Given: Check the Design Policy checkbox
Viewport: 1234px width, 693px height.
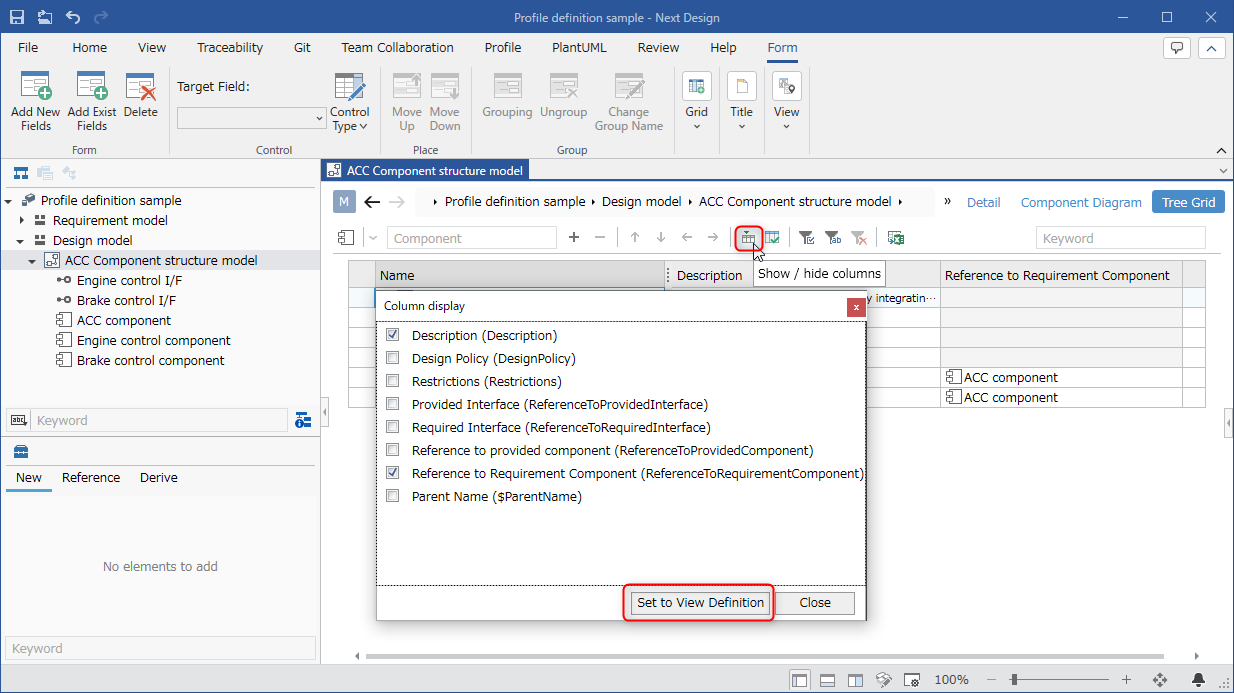Looking at the screenshot, I should click(x=393, y=358).
